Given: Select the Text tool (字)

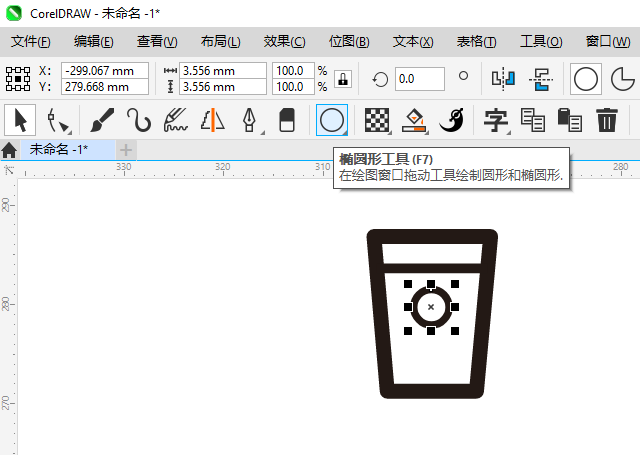Looking at the screenshot, I should pyautogui.click(x=496, y=120).
